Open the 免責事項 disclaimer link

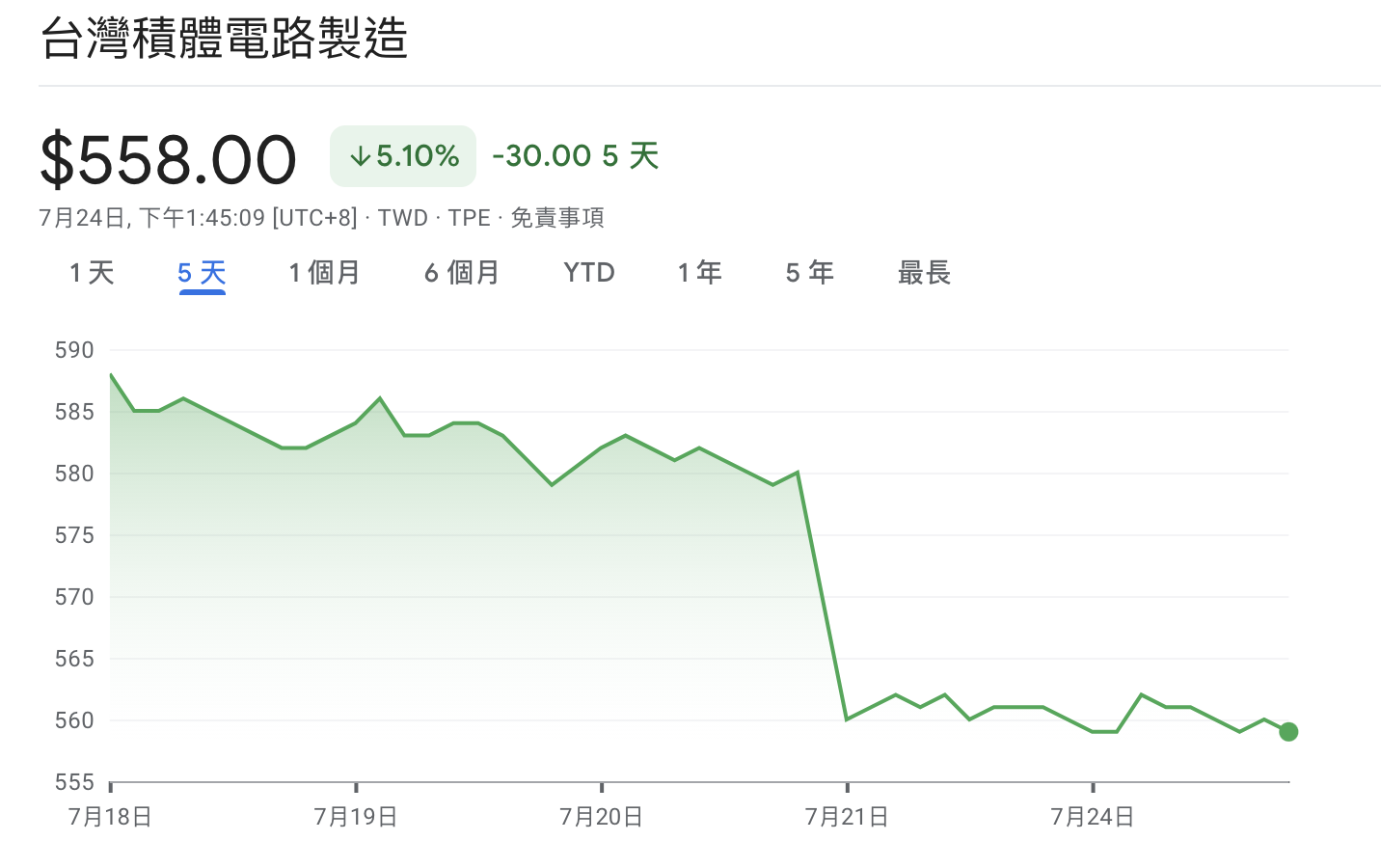[x=557, y=218]
